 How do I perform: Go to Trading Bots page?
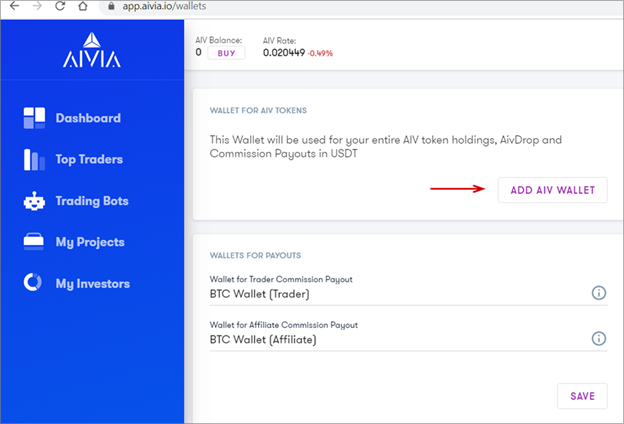click(76, 201)
